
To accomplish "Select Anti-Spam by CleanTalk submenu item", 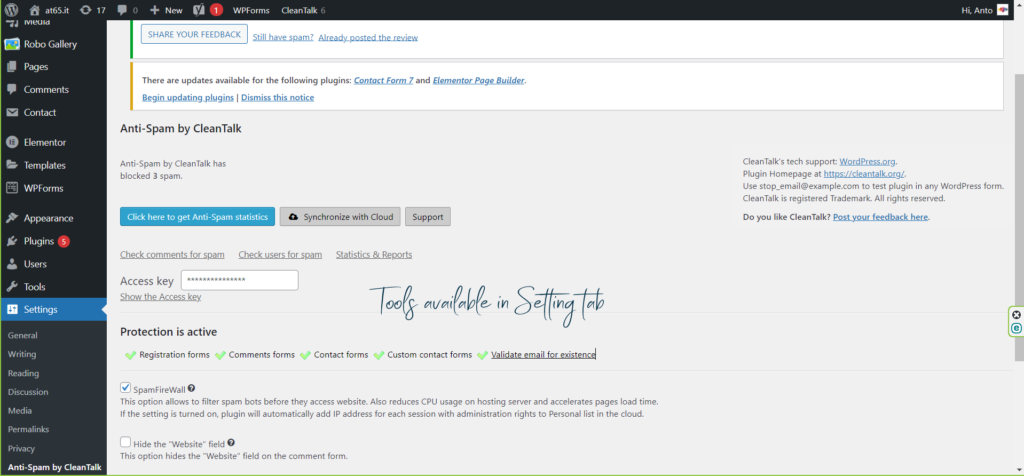I will coord(55,467).
